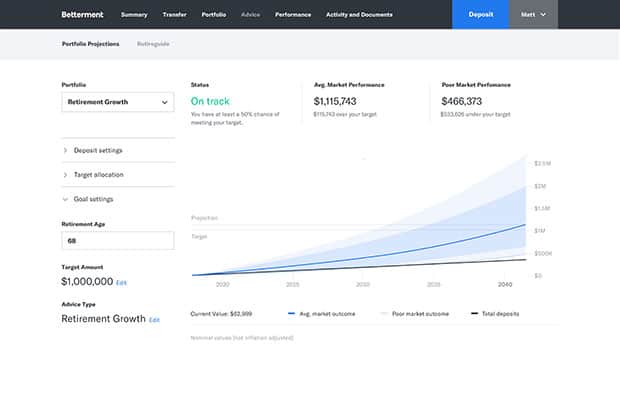Click the Retirement Age input field
The width and height of the screenshot is (620, 398).
tap(118, 241)
